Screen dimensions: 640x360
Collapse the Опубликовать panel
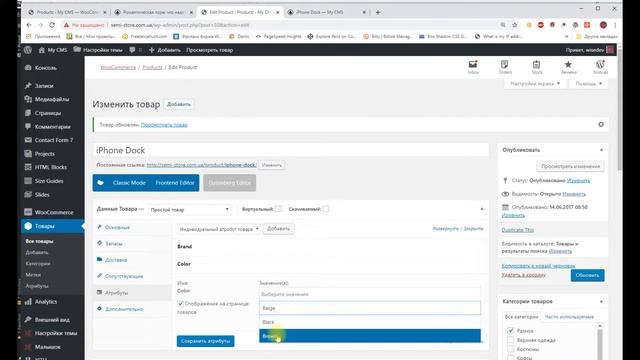[601, 150]
